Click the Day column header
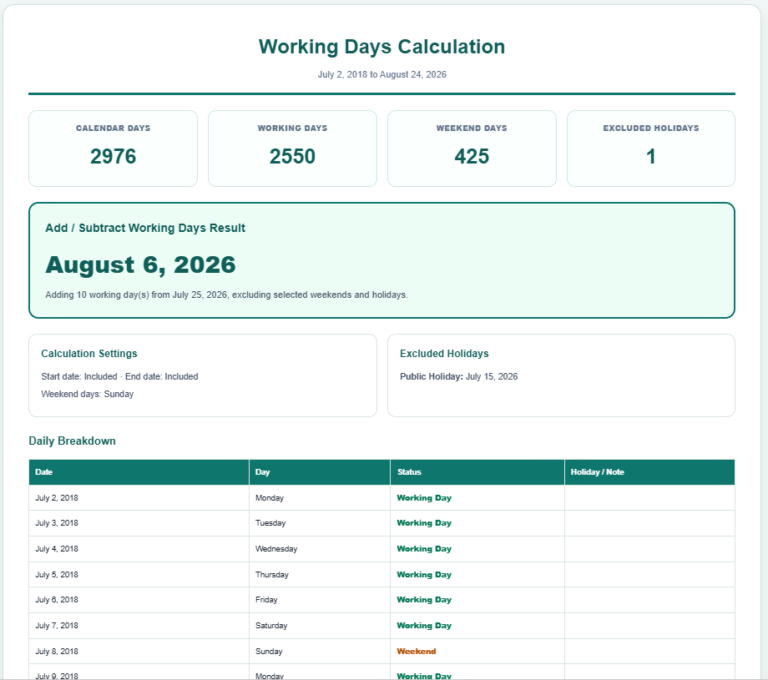 pyautogui.click(x=320, y=472)
